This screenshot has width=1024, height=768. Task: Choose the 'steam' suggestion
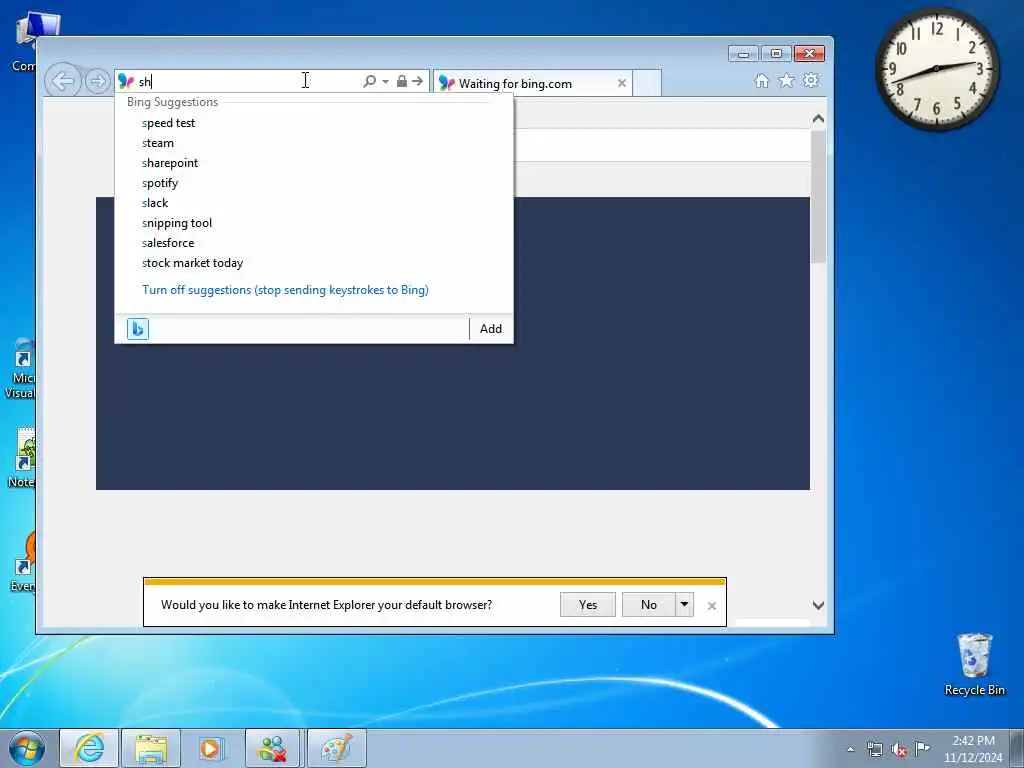click(313, 143)
